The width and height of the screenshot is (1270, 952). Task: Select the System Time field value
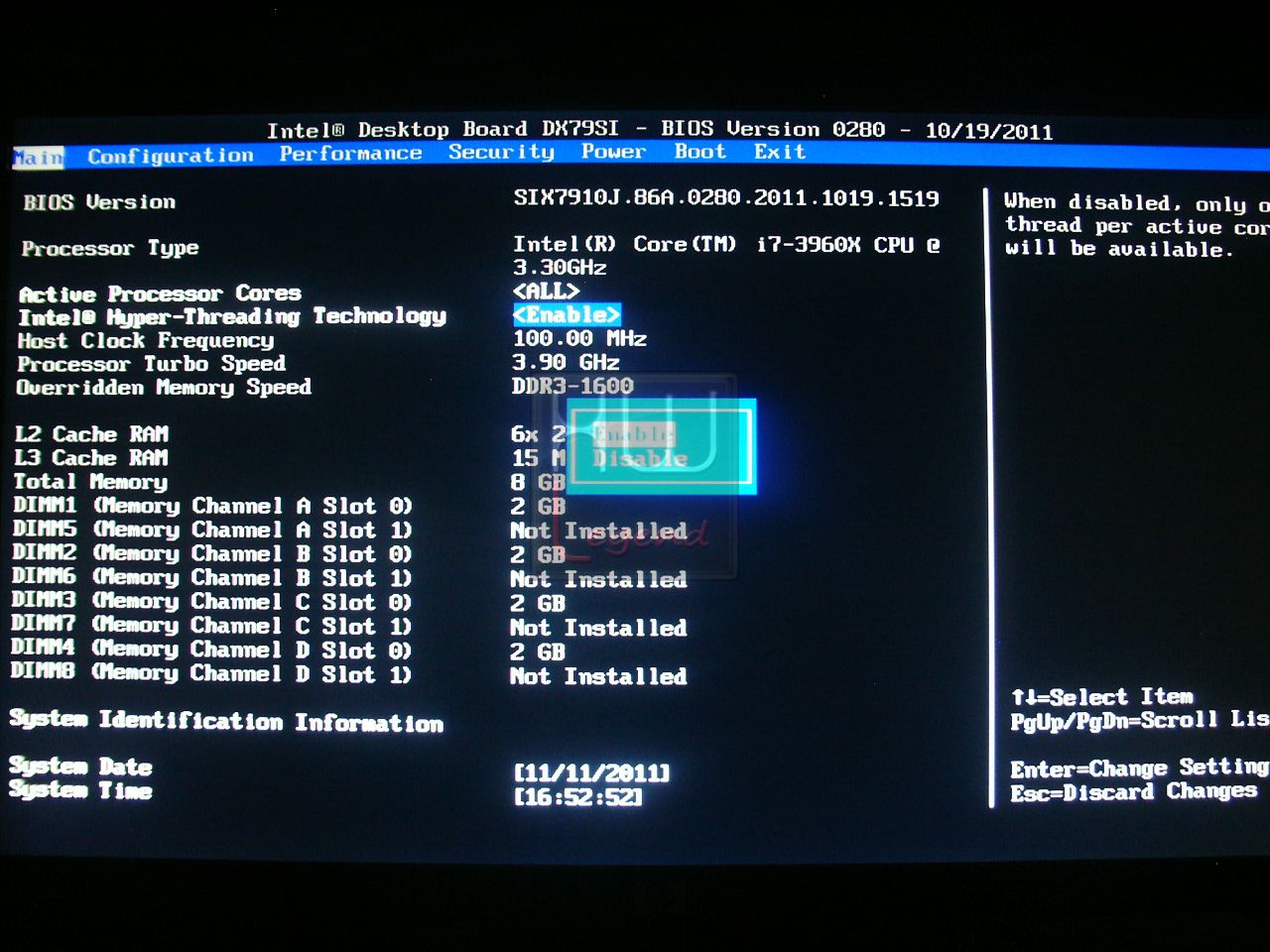click(577, 796)
